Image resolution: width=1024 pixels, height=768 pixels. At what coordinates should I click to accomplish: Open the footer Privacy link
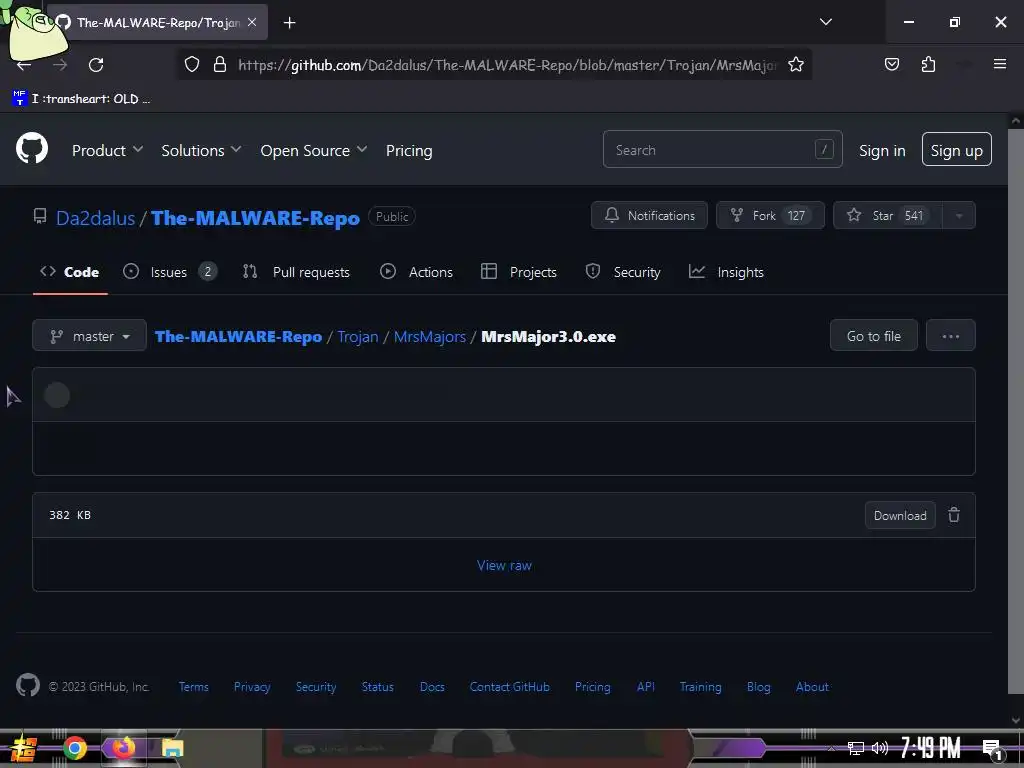click(252, 686)
